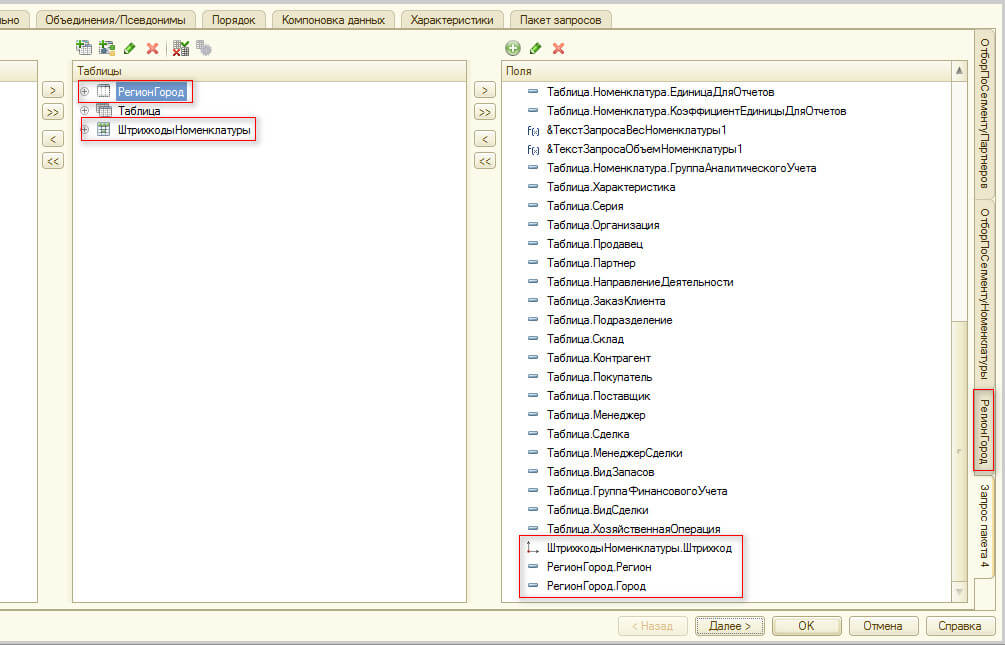The image size is (1005, 645).
Task: Click the create temporary table description icon
Action: (x=107, y=47)
